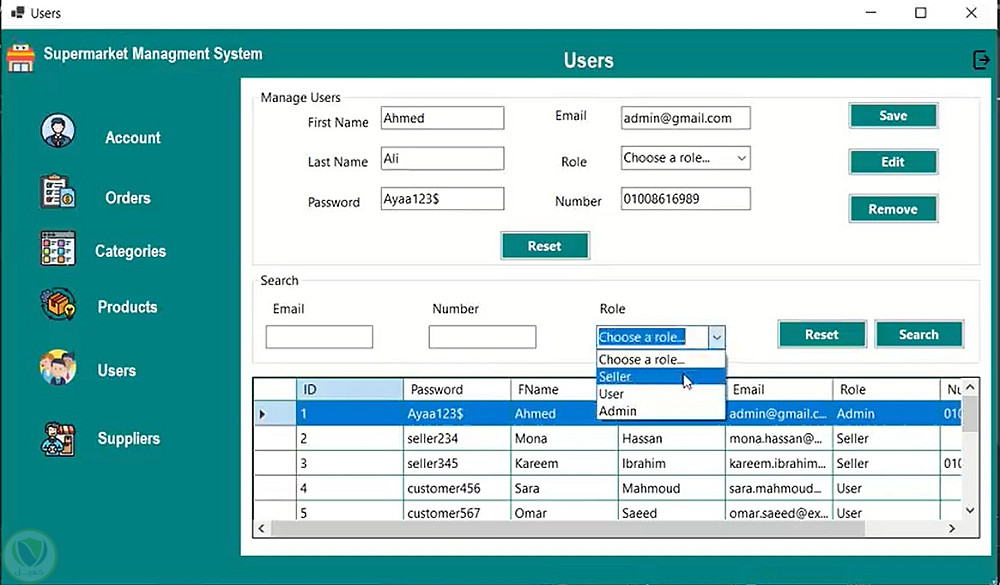Click cell 'Ayaa123$' in table row 1
1000x585 pixels.
(x=457, y=413)
